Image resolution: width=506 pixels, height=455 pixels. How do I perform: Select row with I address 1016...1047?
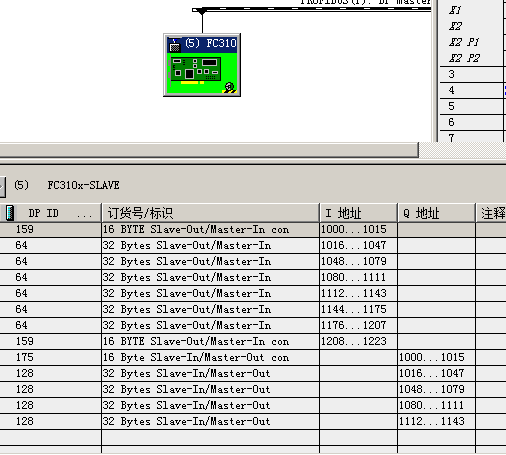(x=253, y=245)
